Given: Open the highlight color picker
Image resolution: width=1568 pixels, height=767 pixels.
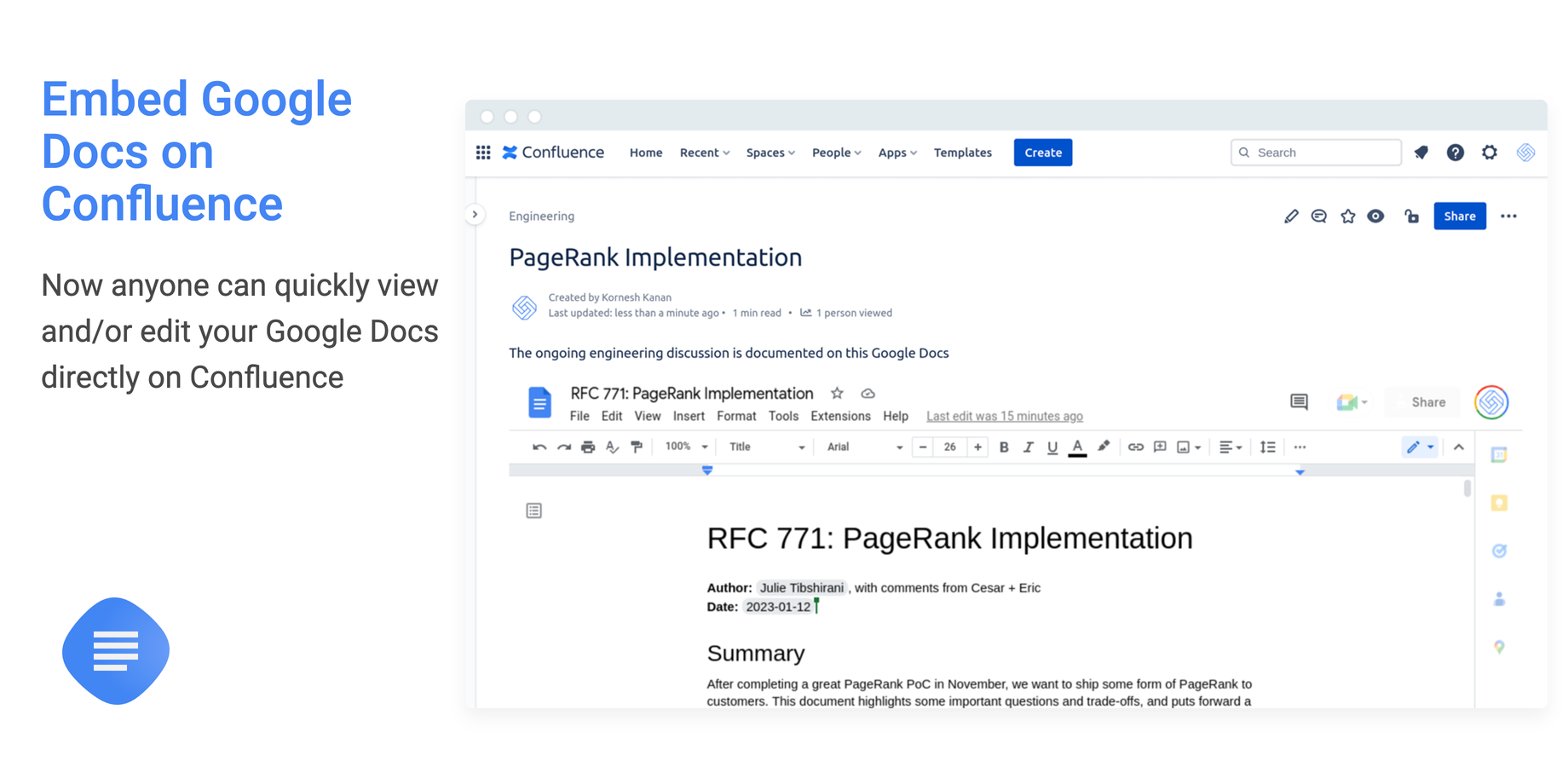Looking at the screenshot, I should pyautogui.click(x=1104, y=447).
